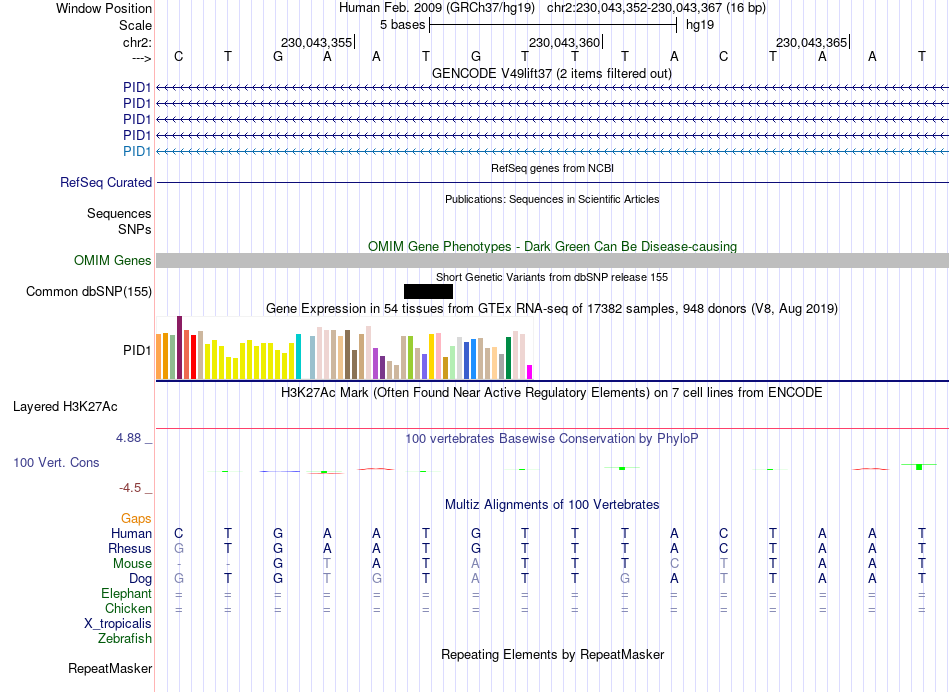Select the chr2:230,043,352-230,043,367 (16 bp) position text
The image size is (950, 692).
656,8
